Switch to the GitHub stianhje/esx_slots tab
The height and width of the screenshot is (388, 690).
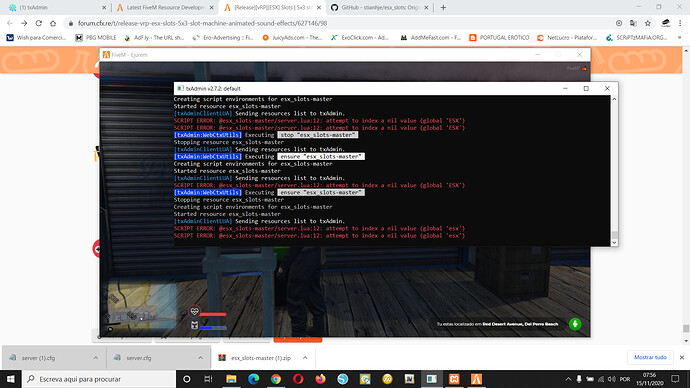tap(379, 7)
